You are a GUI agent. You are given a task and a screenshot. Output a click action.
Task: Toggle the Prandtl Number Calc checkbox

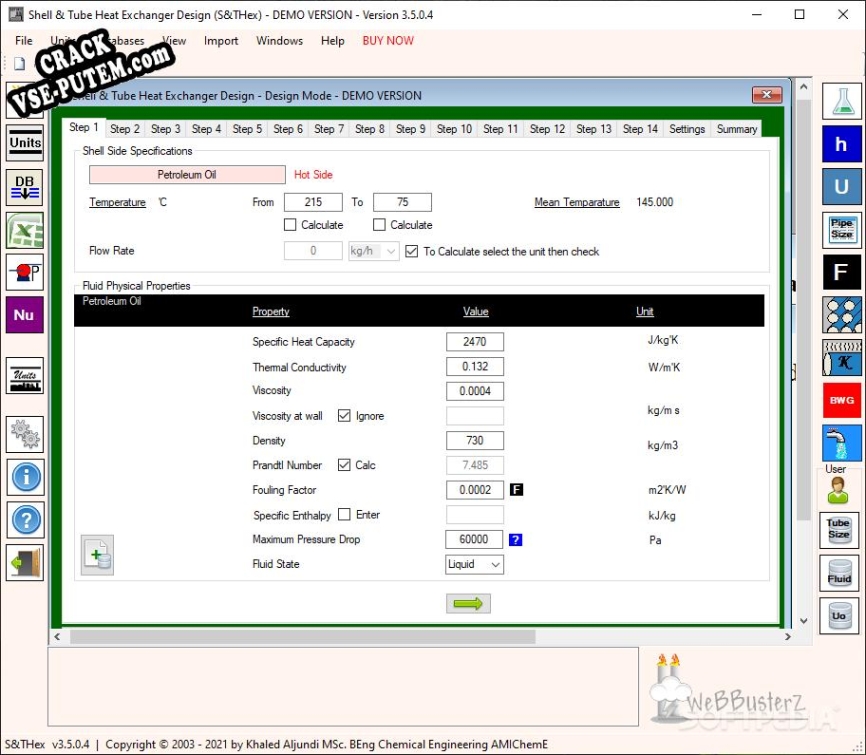click(344, 465)
